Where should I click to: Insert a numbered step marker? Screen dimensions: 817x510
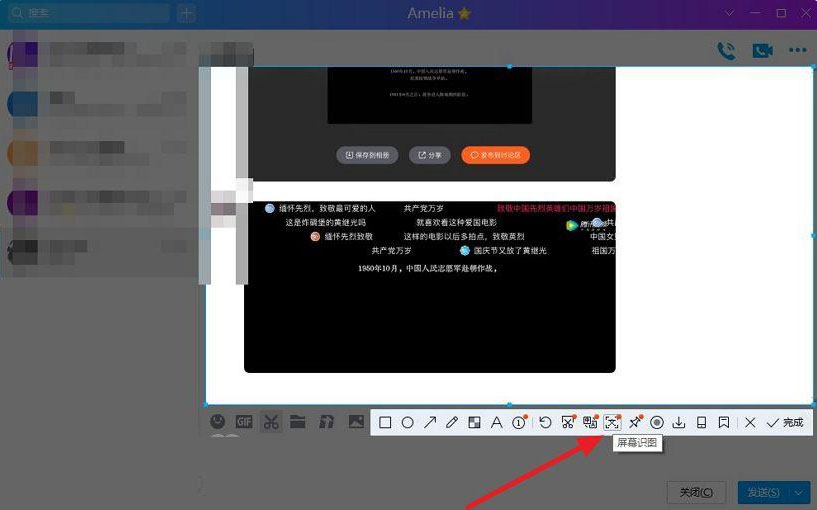click(x=518, y=423)
